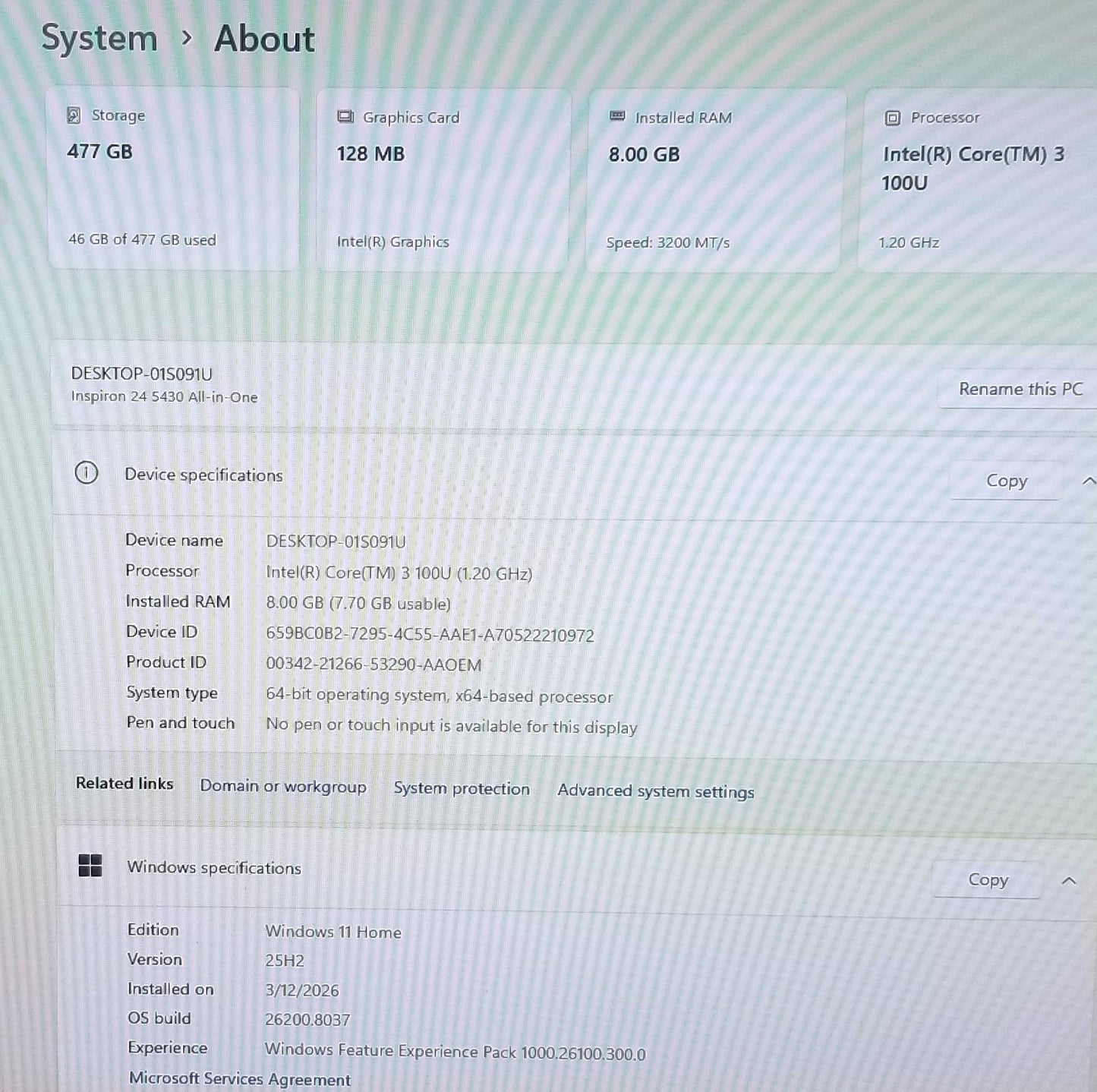1097x1092 pixels.
Task: Open the System breadcrumb menu
Action: (99, 39)
